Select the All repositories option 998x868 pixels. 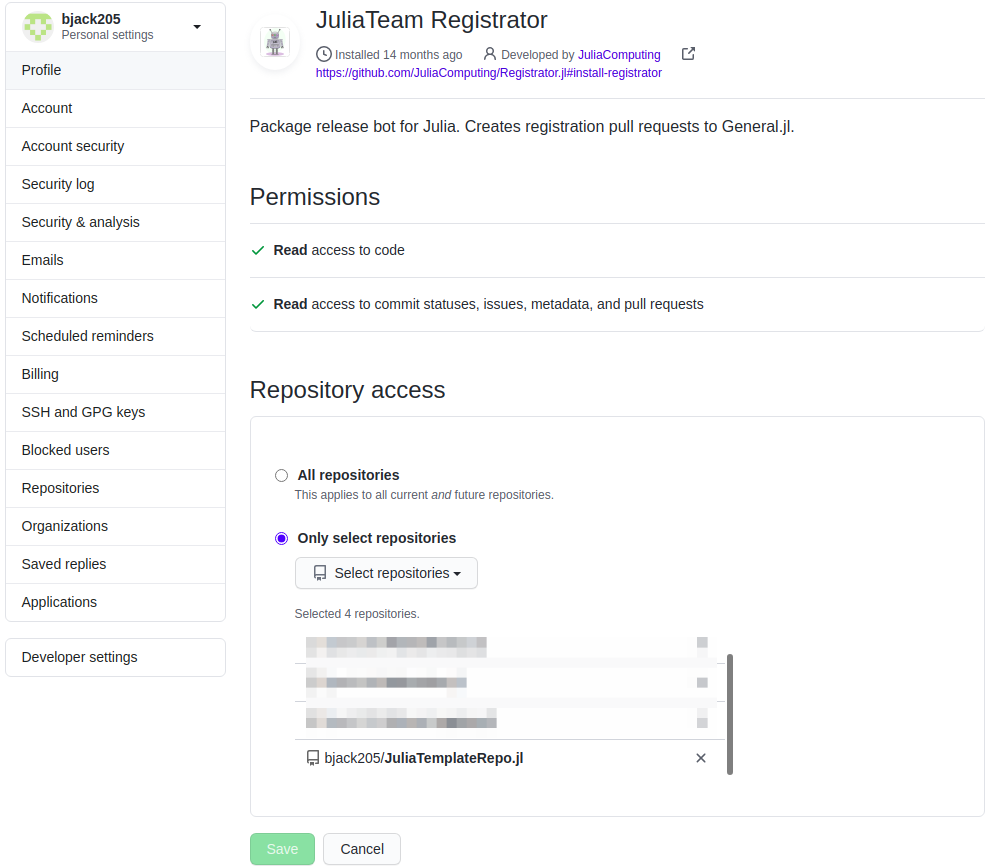pos(281,475)
